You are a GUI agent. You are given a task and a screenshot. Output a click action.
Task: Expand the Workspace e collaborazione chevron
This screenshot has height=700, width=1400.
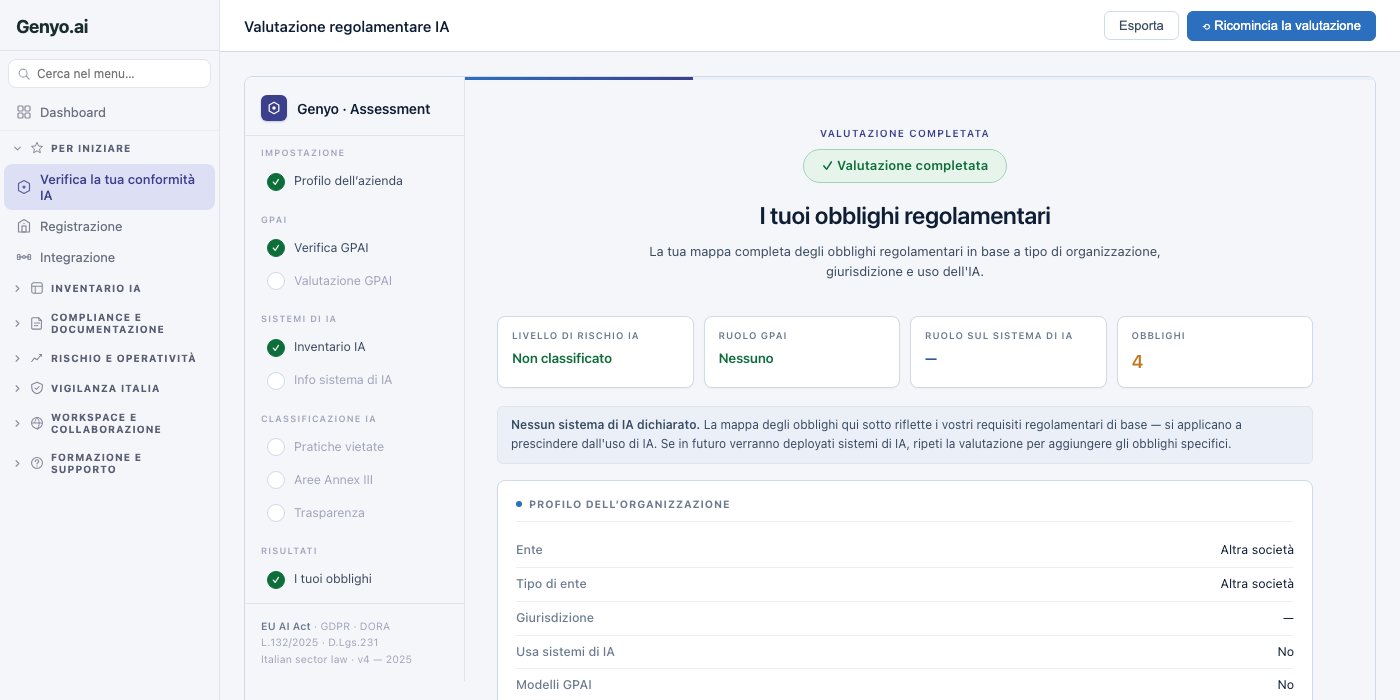tap(18, 423)
